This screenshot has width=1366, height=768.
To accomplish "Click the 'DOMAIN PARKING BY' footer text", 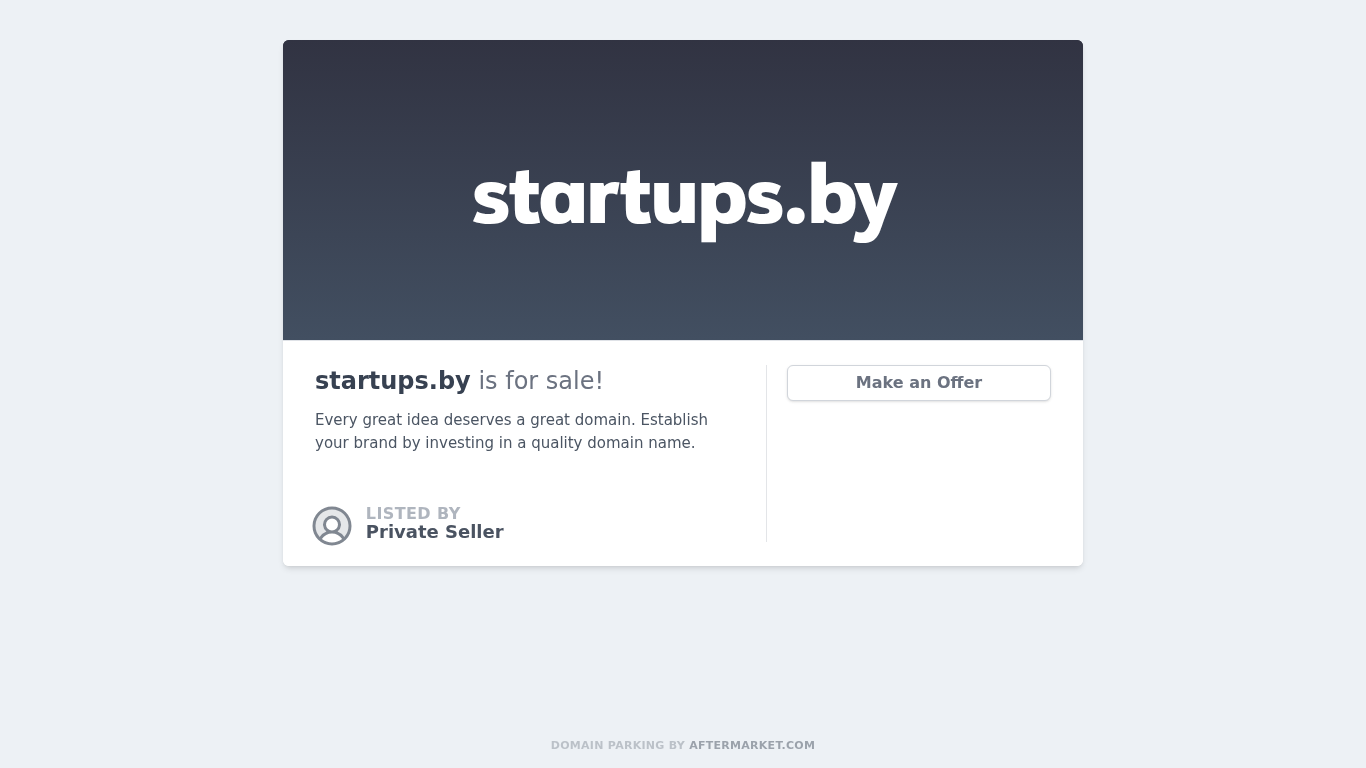I will 618,745.
